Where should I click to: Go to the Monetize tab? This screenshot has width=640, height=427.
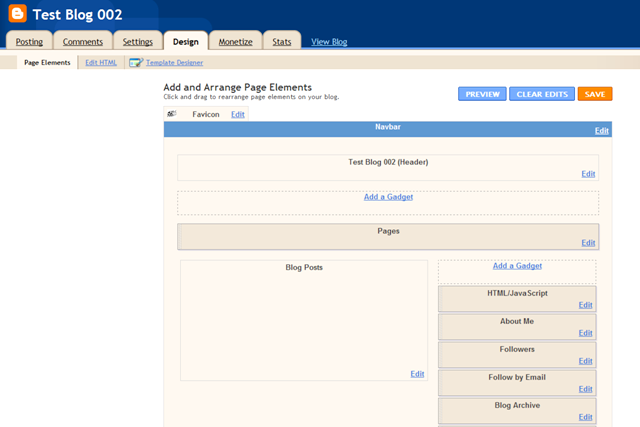(235, 42)
